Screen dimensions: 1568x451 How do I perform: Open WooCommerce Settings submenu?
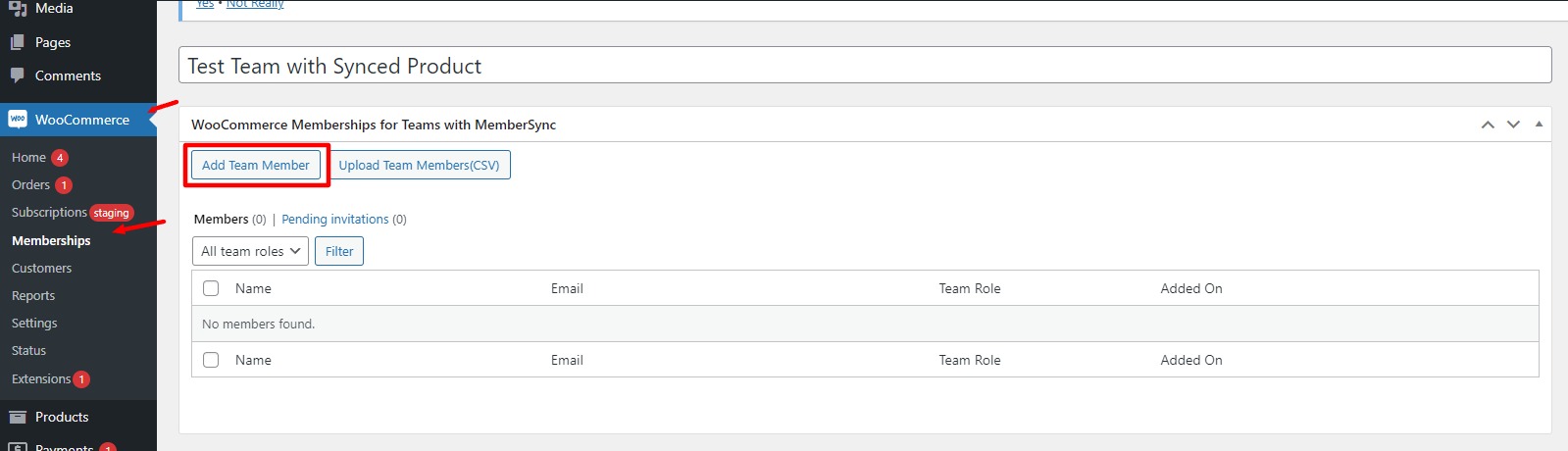pyautogui.click(x=34, y=323)
